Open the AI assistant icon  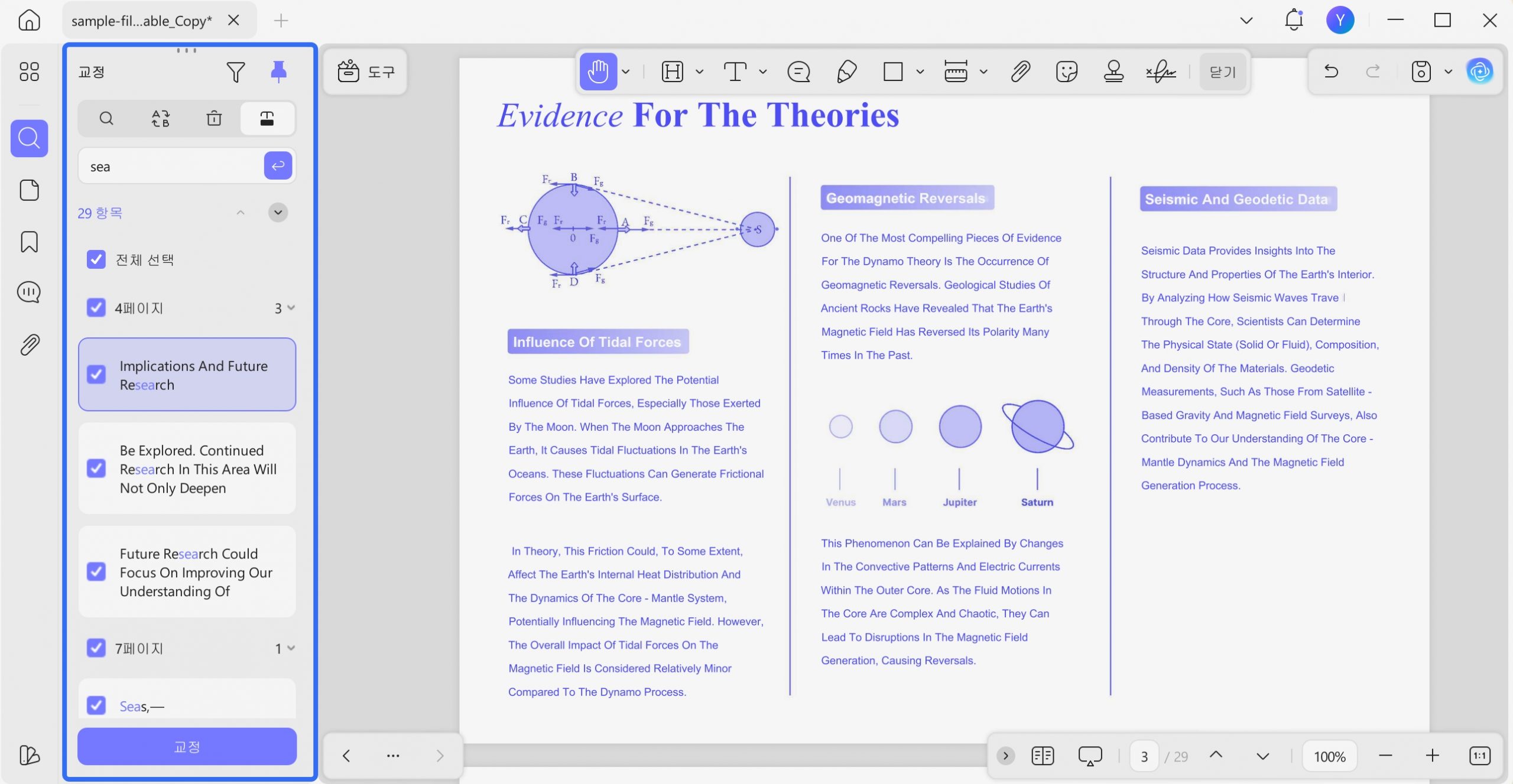(1480, 71)
